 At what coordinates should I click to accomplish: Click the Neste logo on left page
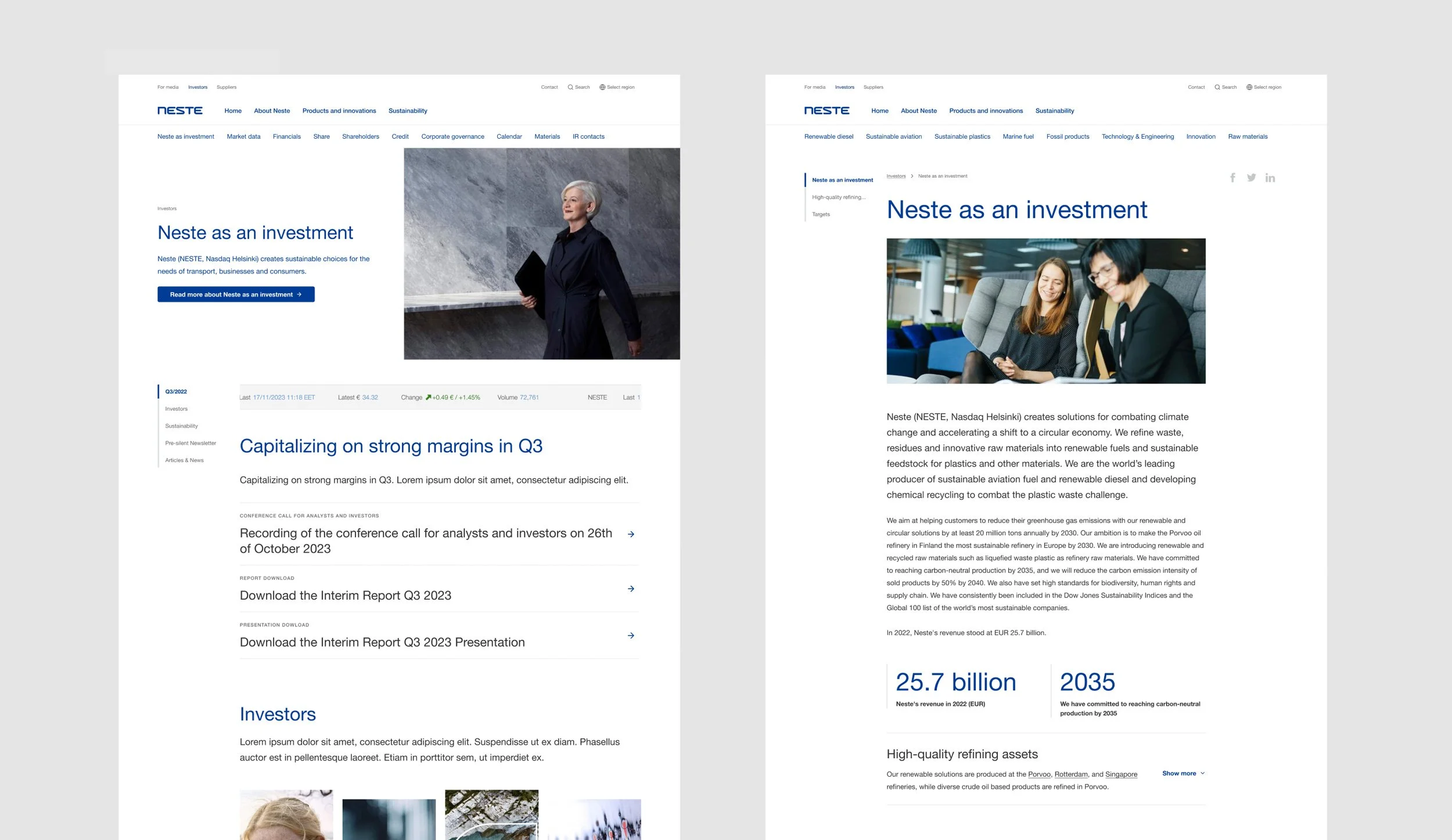[x=180, y=110]
